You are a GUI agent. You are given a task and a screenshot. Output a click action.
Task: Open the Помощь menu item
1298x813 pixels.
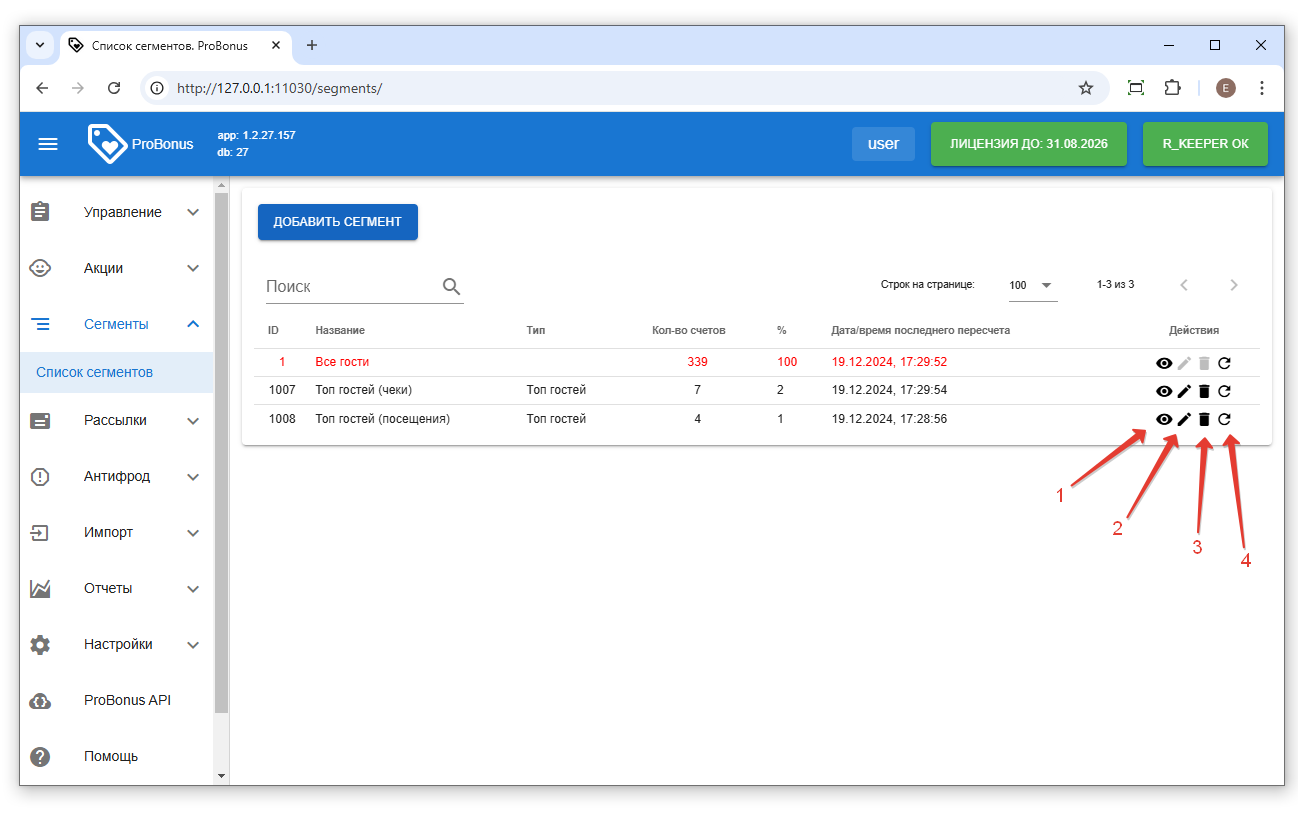(116, 756)
